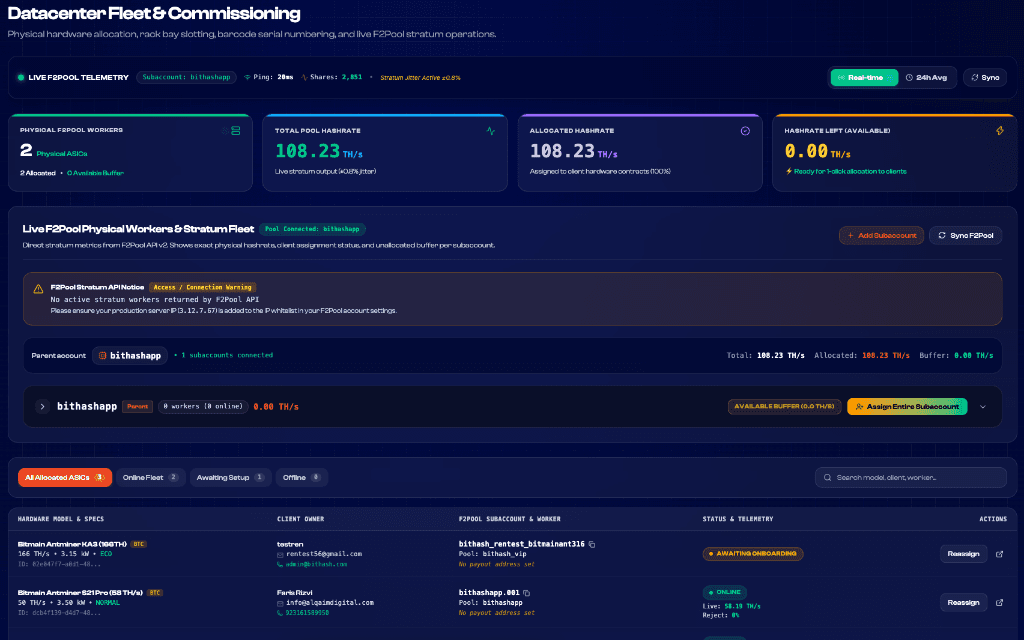
Task: Click the Awaiting Onboarding status badge
Action: pos(753,554)
